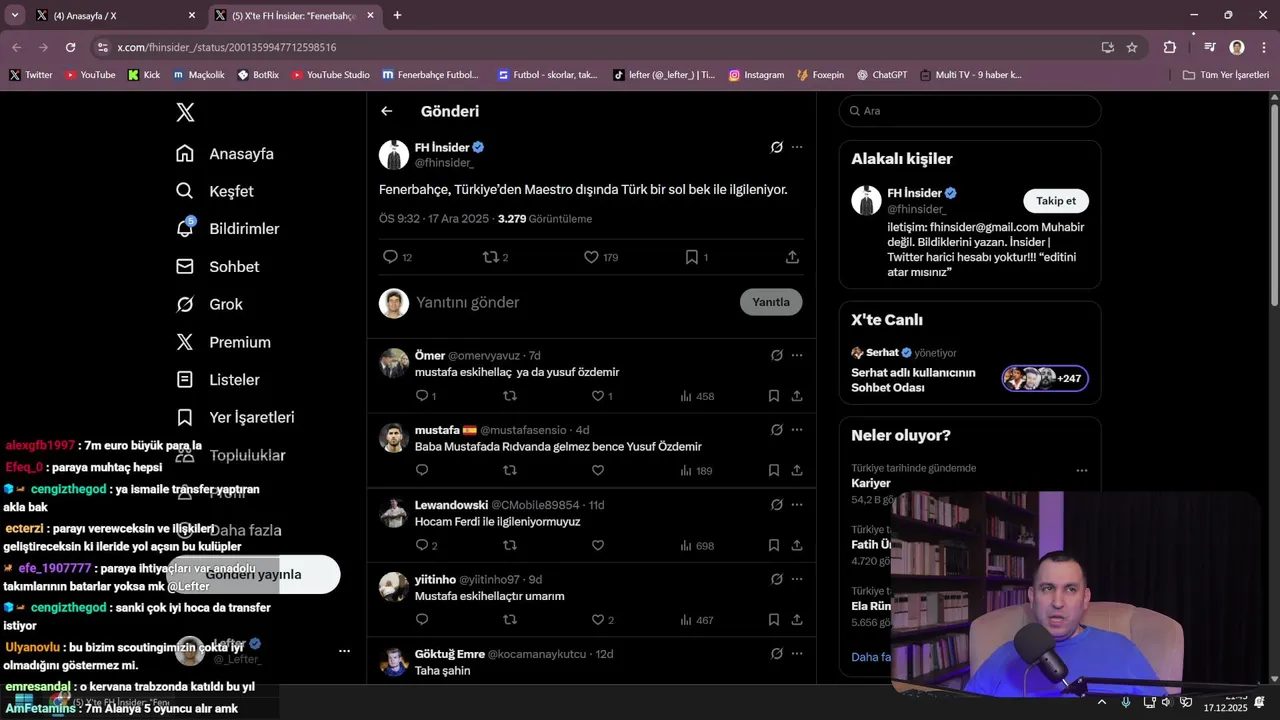Viewport: 1280px width, 720px height.
Task: Reply to Ömer's comment
Action: [422, 396]
